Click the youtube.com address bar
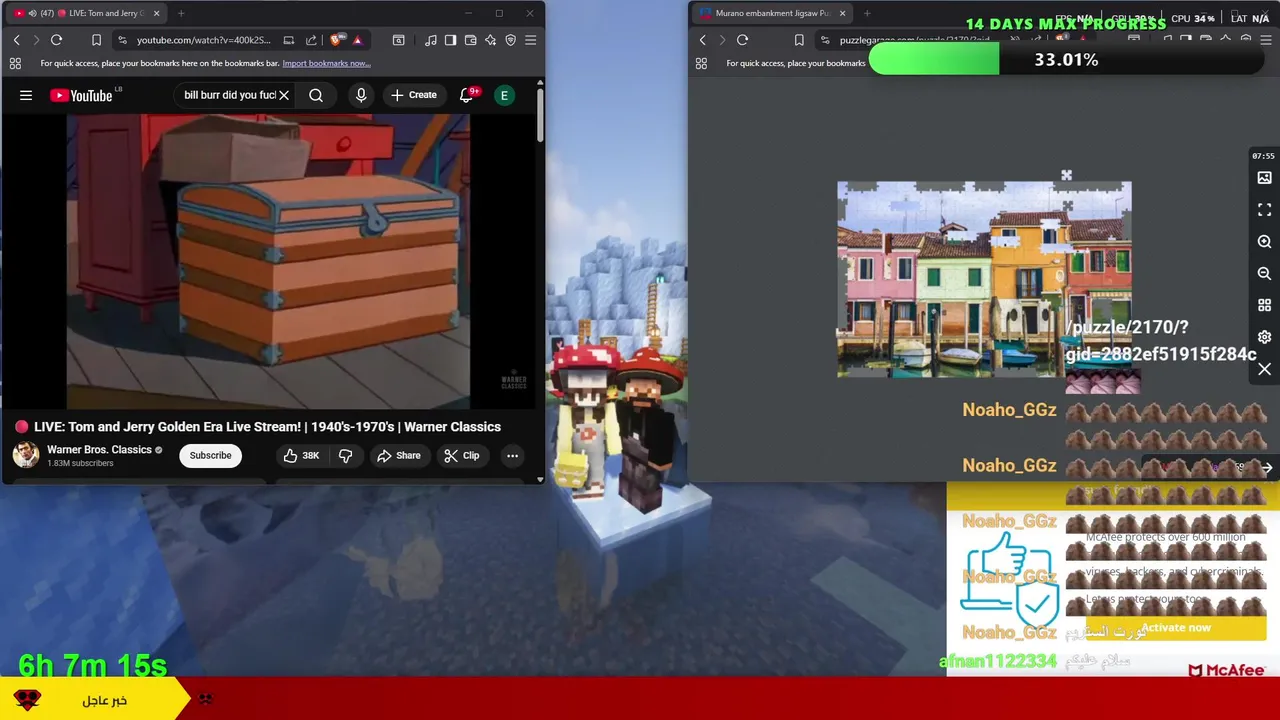 click(x=203, y=40)
